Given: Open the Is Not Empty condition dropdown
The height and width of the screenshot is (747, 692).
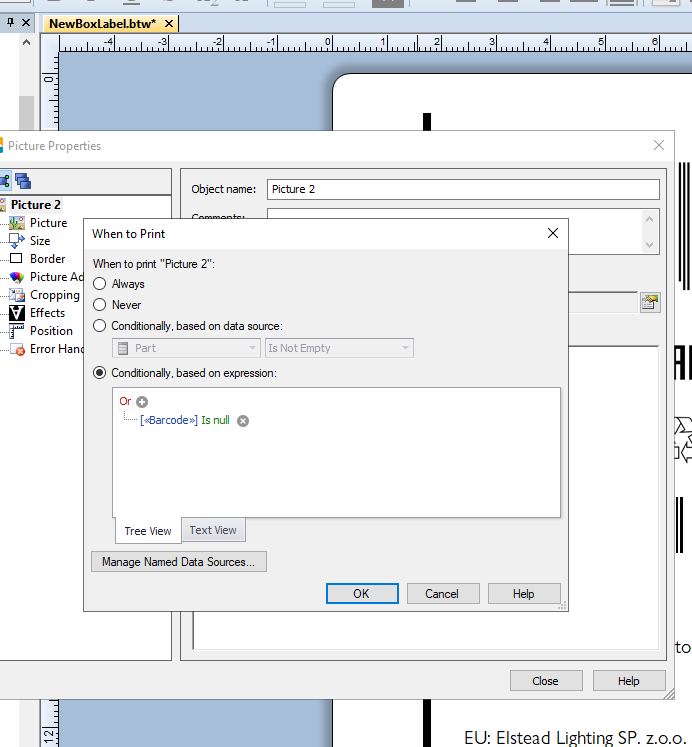Looking at the screenshot, I should (x=339, y=348).
